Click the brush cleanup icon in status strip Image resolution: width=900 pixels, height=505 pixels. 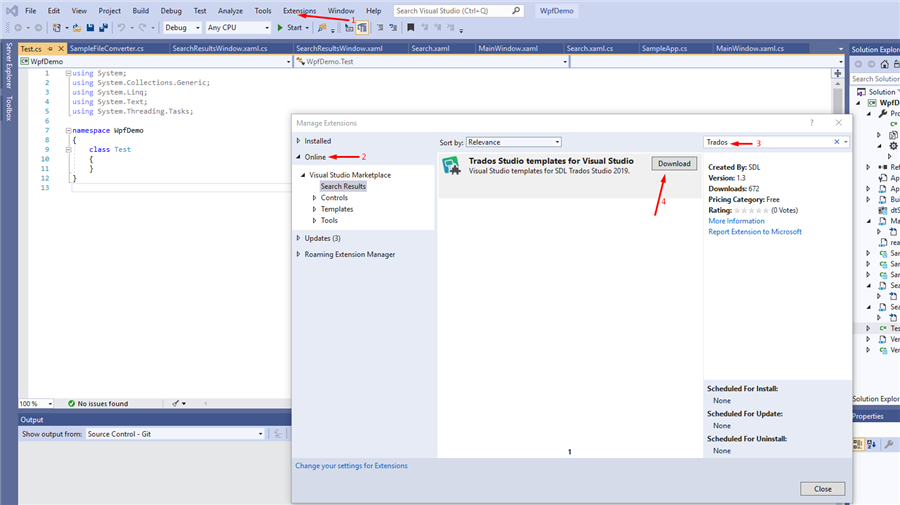[x=176, y=403]
